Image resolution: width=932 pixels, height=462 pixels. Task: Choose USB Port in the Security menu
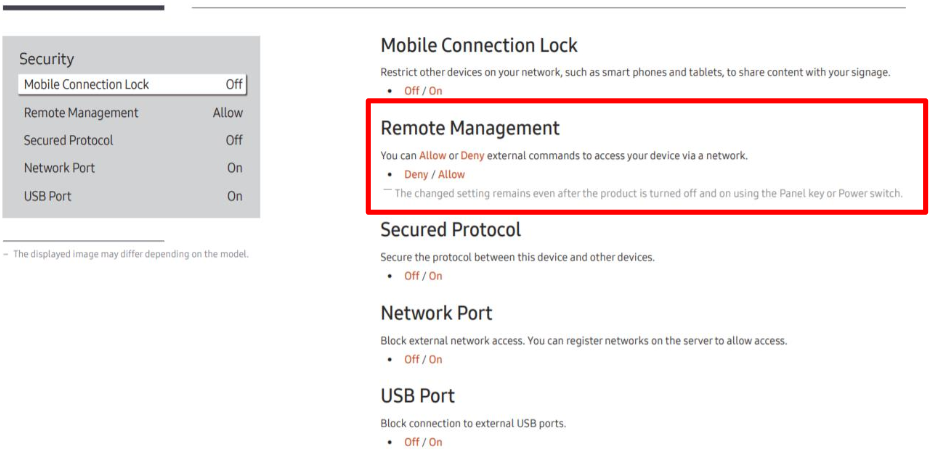coord(47,196)
